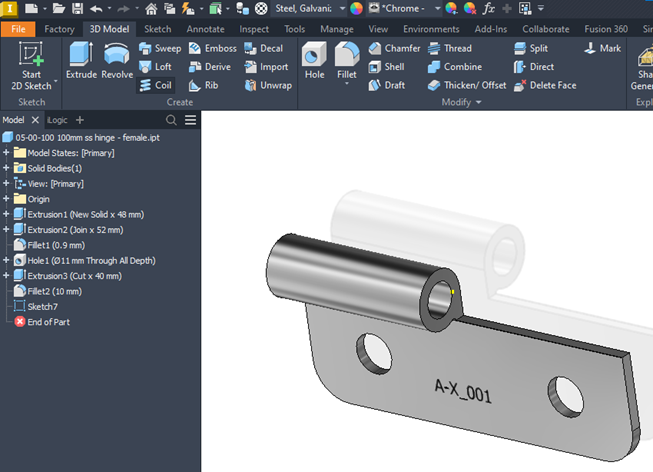The width and height of the screenshot is (653, 472).
Task: Expand the Origin folder in browser
Action: click(7, 199)
